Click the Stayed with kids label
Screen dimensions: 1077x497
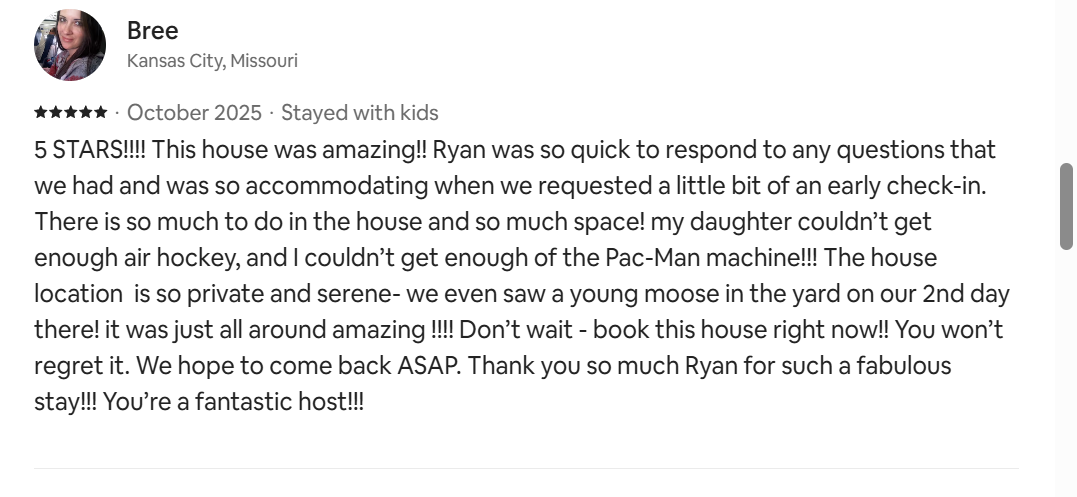(359, 112)
